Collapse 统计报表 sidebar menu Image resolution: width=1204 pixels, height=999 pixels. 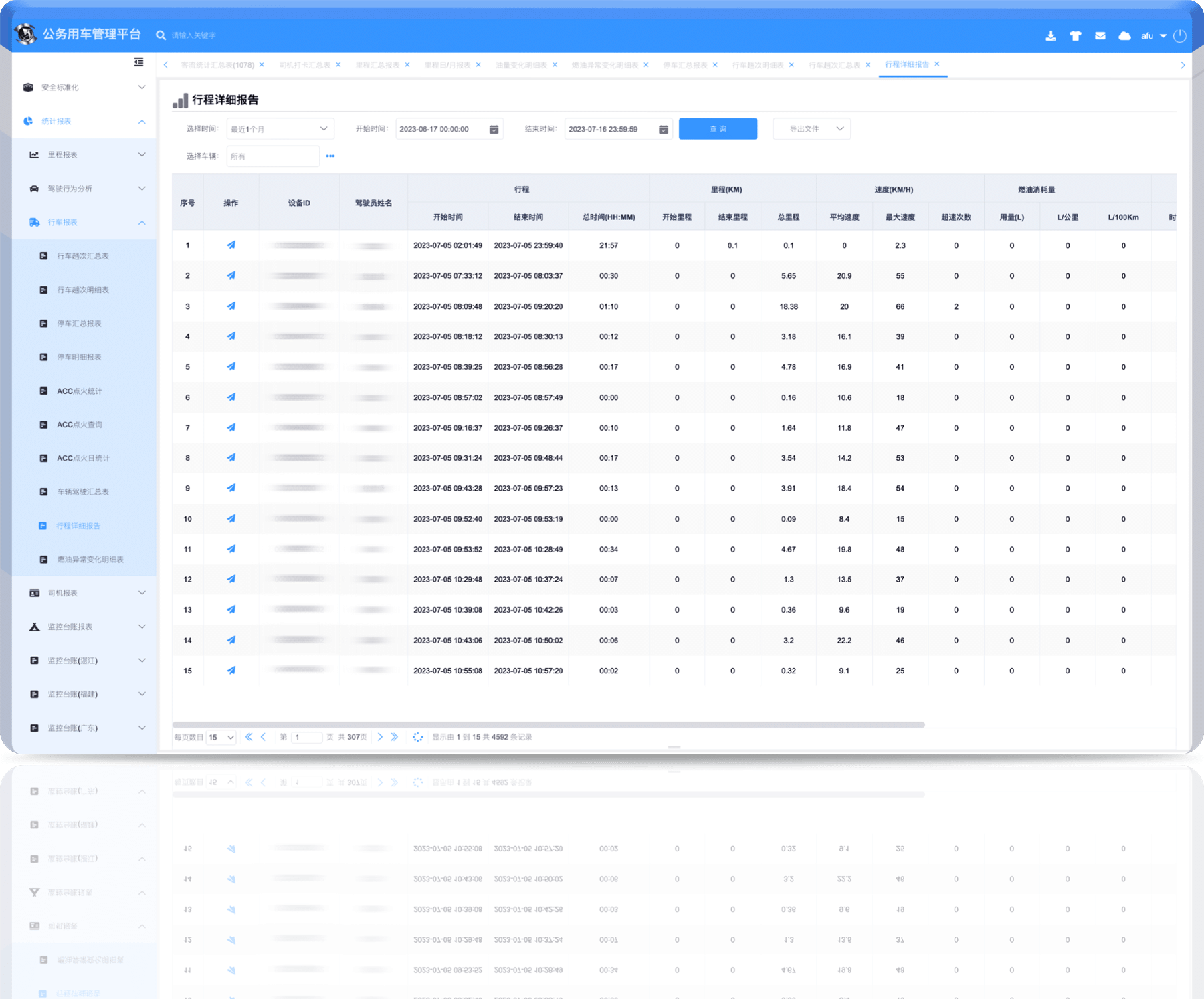84,121
